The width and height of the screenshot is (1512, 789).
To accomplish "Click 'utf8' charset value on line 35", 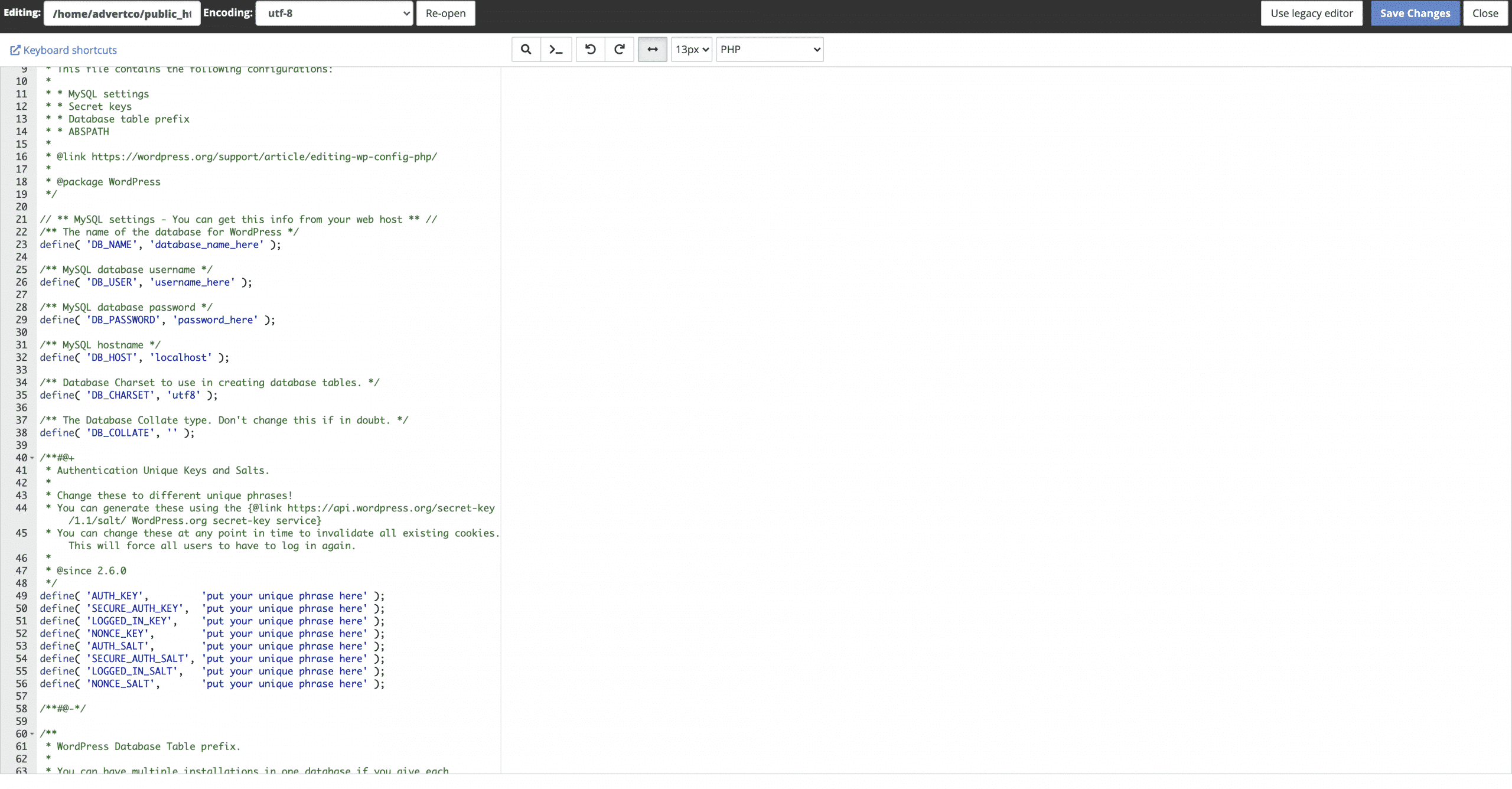I will pyautogui.click(x=184, y=395).
